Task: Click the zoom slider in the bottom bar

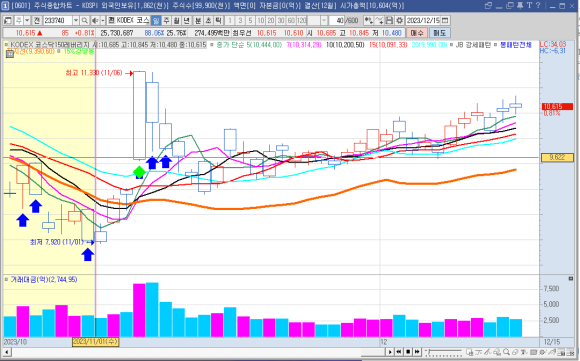Action: (x=444, y=352)
